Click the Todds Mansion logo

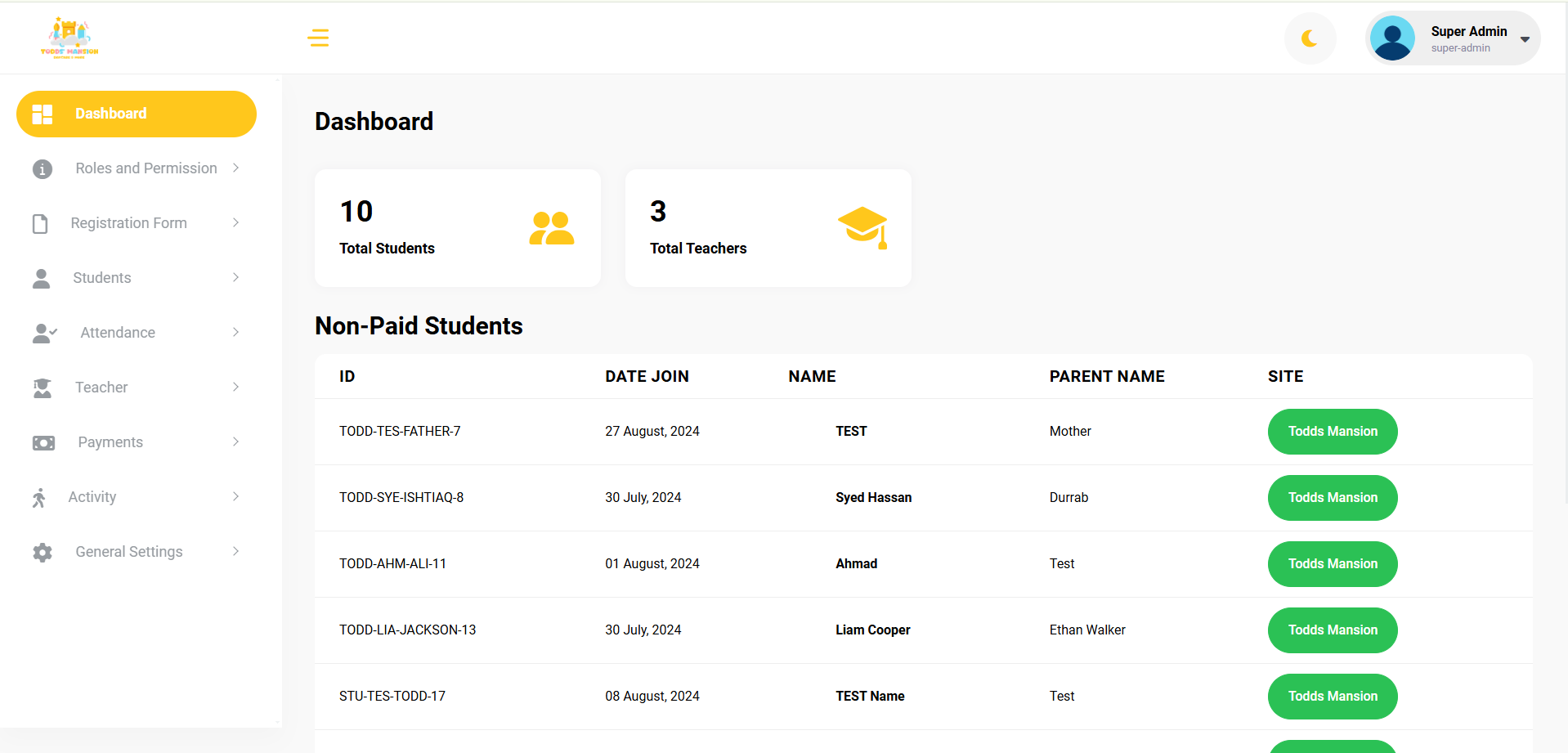coord(69,38)
